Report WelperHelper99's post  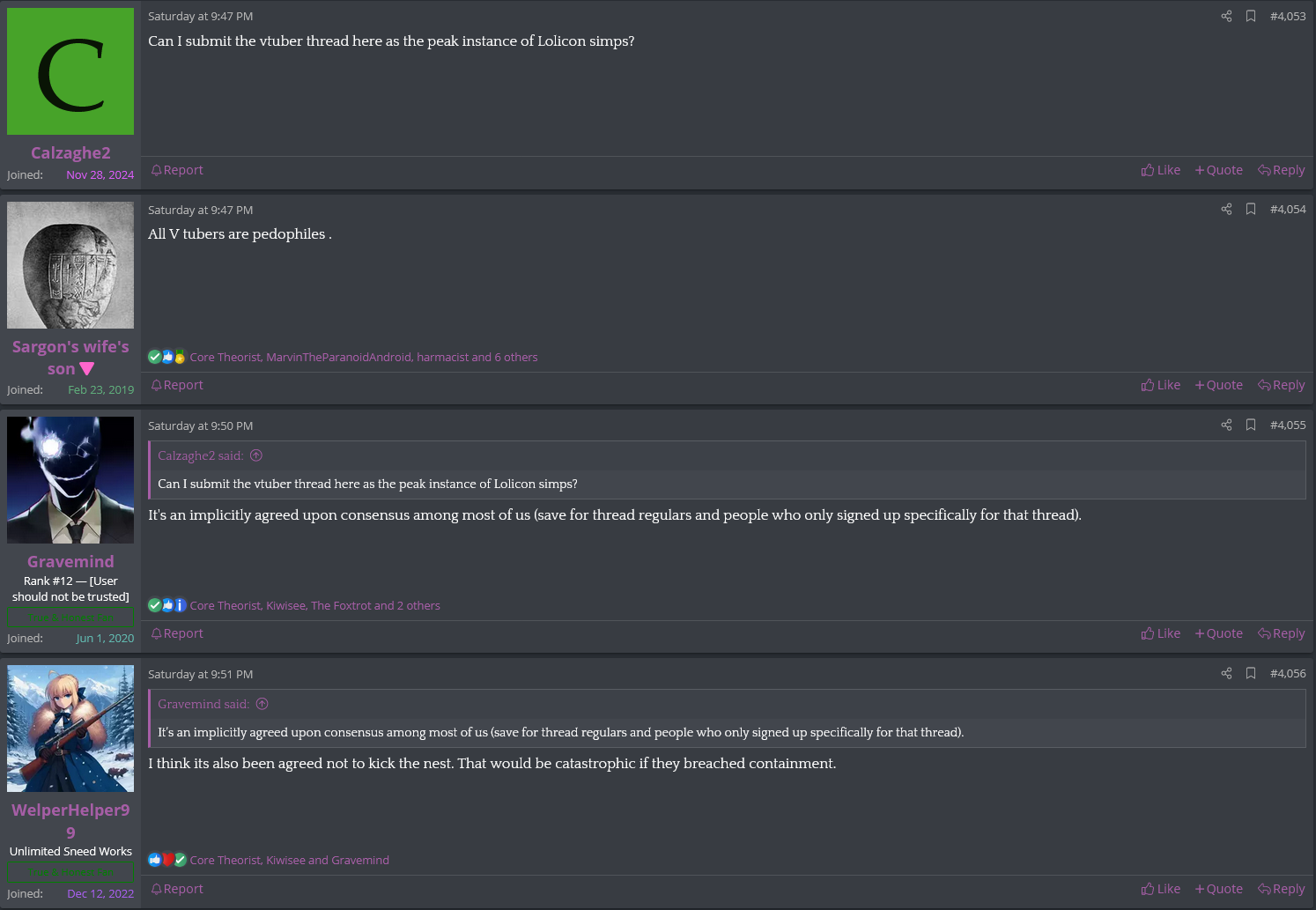tap(177, 889)
